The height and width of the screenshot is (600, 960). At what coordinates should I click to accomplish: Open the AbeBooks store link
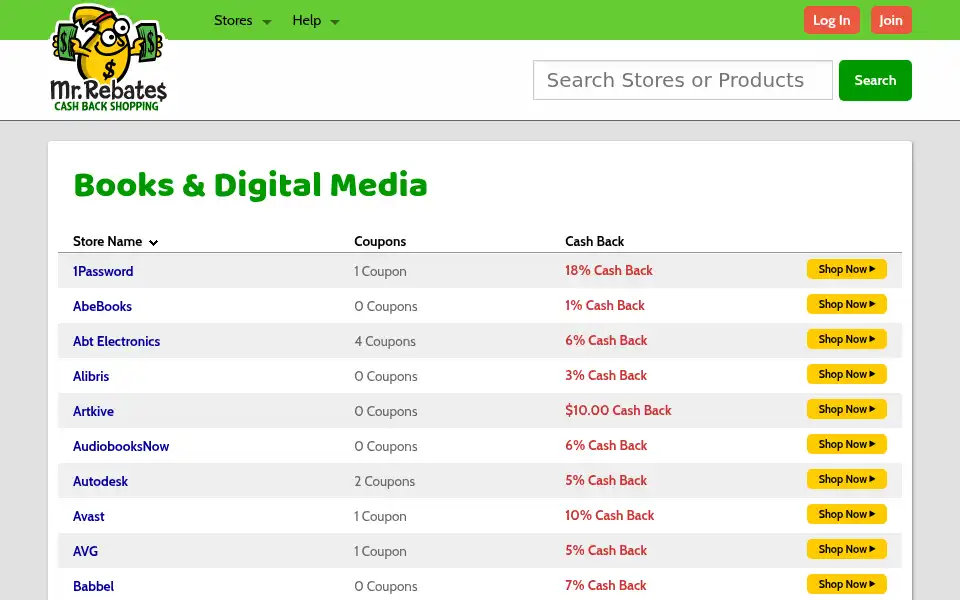[102, 306]
